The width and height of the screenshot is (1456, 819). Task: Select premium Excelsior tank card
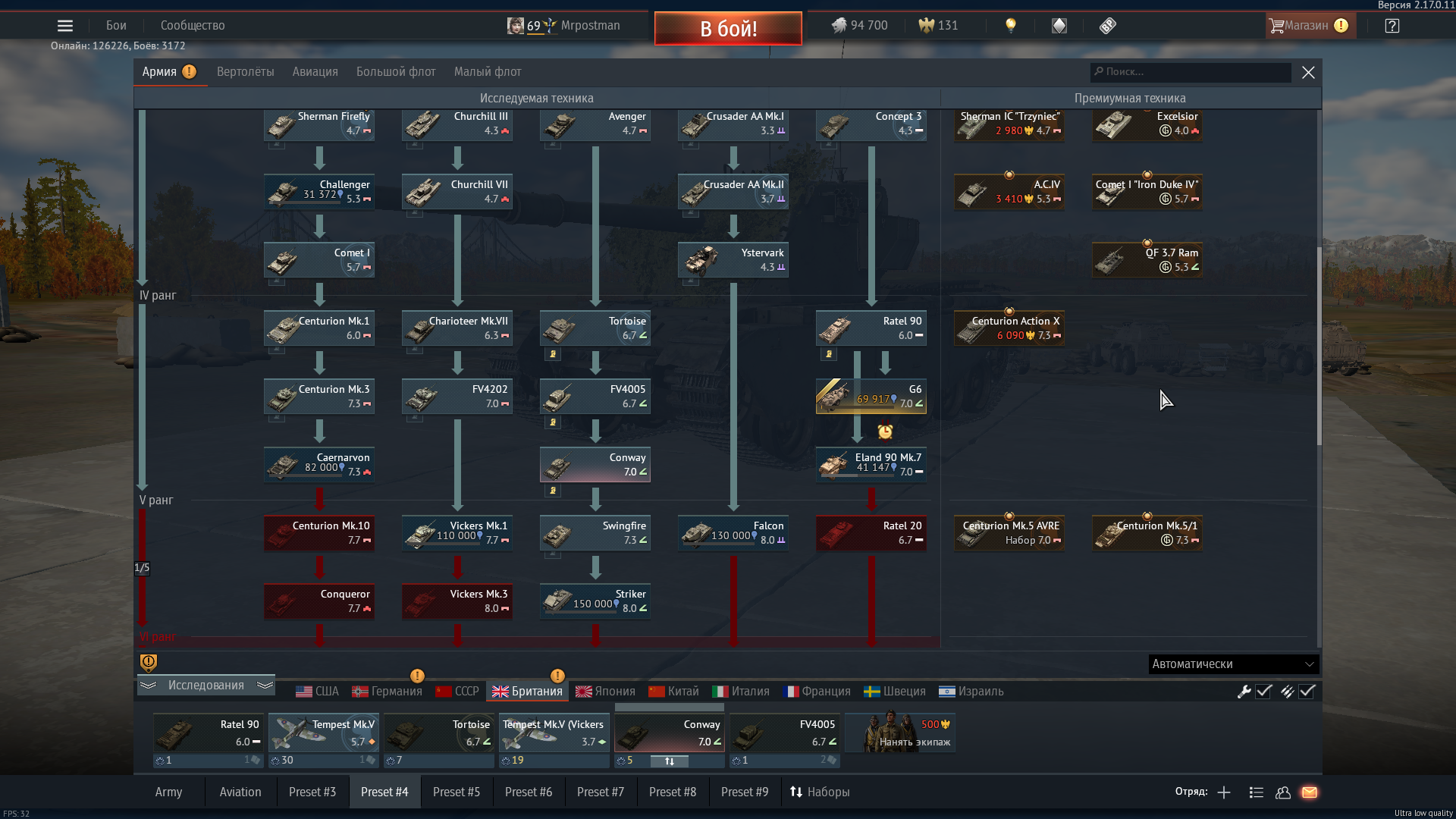click(1147, 124)
